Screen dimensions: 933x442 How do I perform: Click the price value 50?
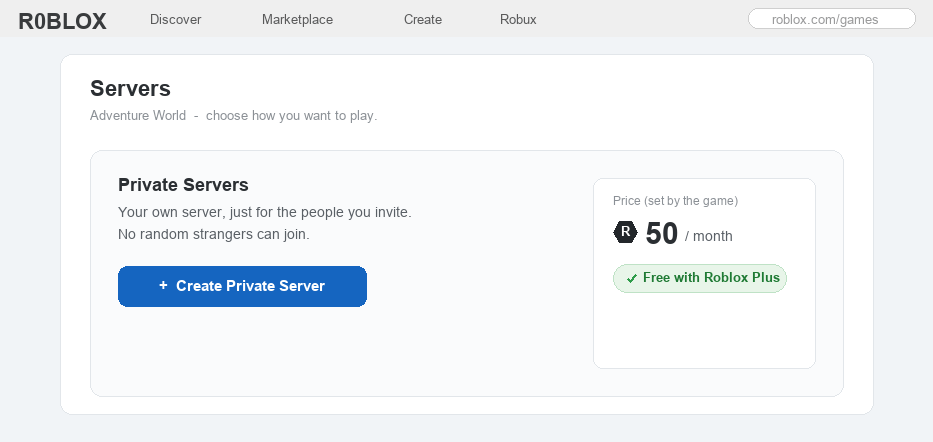pyautogui.click(x=662, y=233)
